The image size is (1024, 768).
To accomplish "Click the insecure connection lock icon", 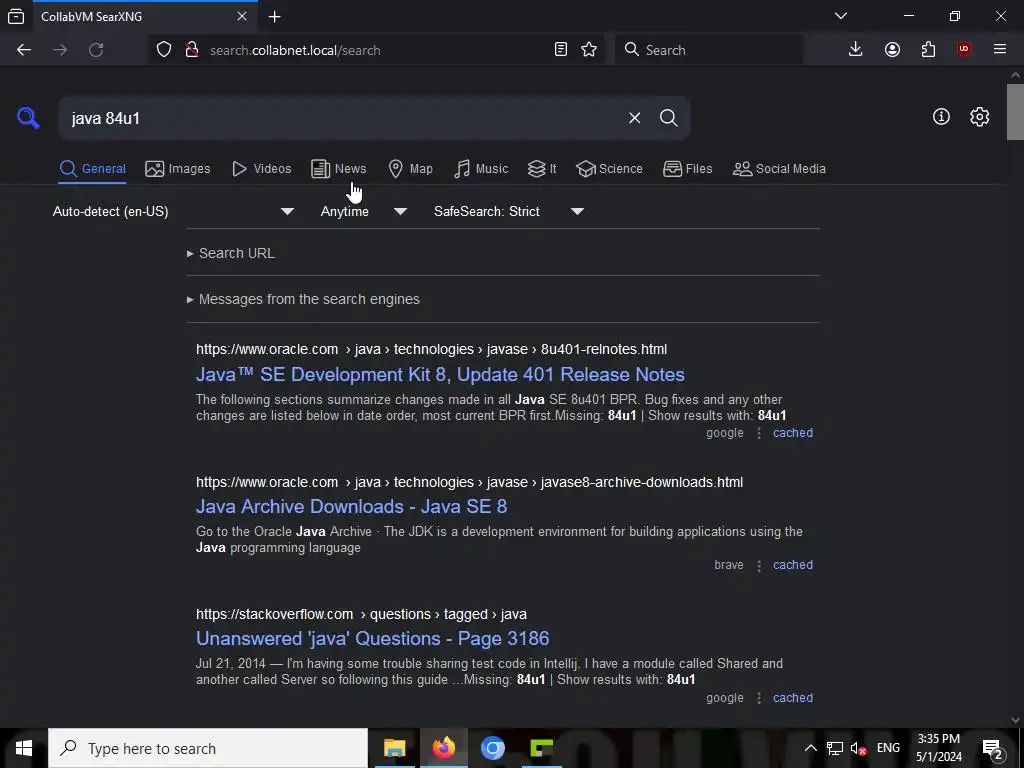I will point(192,50).
